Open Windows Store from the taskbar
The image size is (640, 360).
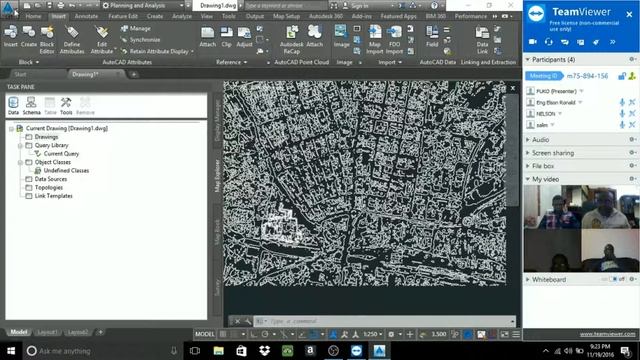(242, 351)
